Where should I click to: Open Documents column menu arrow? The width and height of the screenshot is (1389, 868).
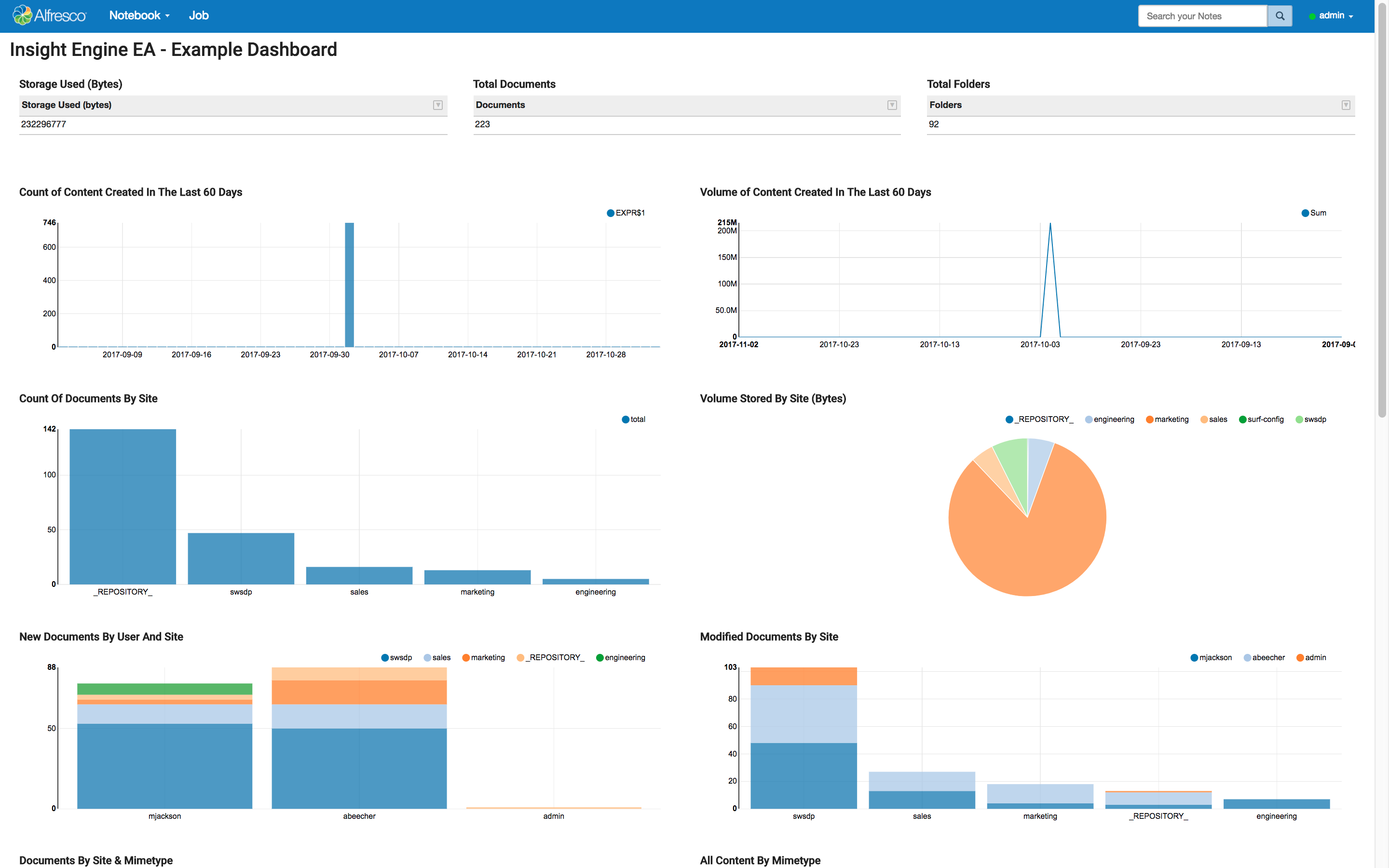pyautogui.click(x=891, y=105)
